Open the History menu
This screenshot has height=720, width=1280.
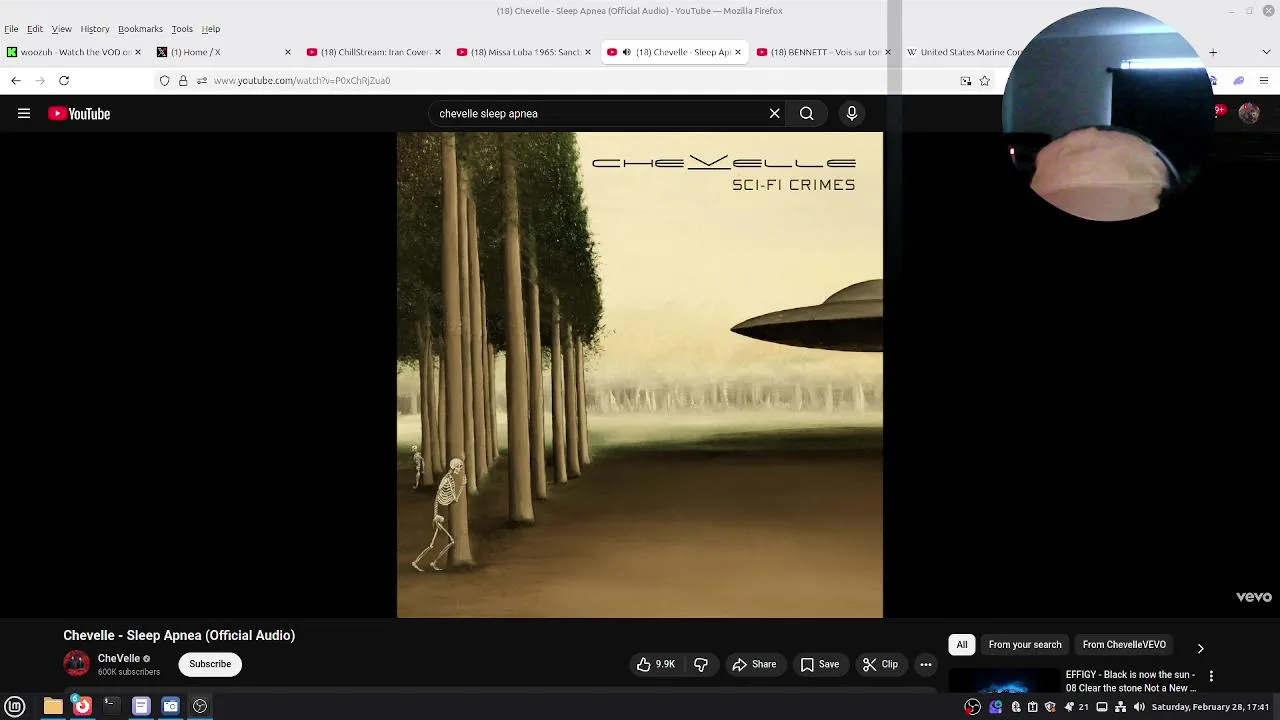[x=95, y=29]
